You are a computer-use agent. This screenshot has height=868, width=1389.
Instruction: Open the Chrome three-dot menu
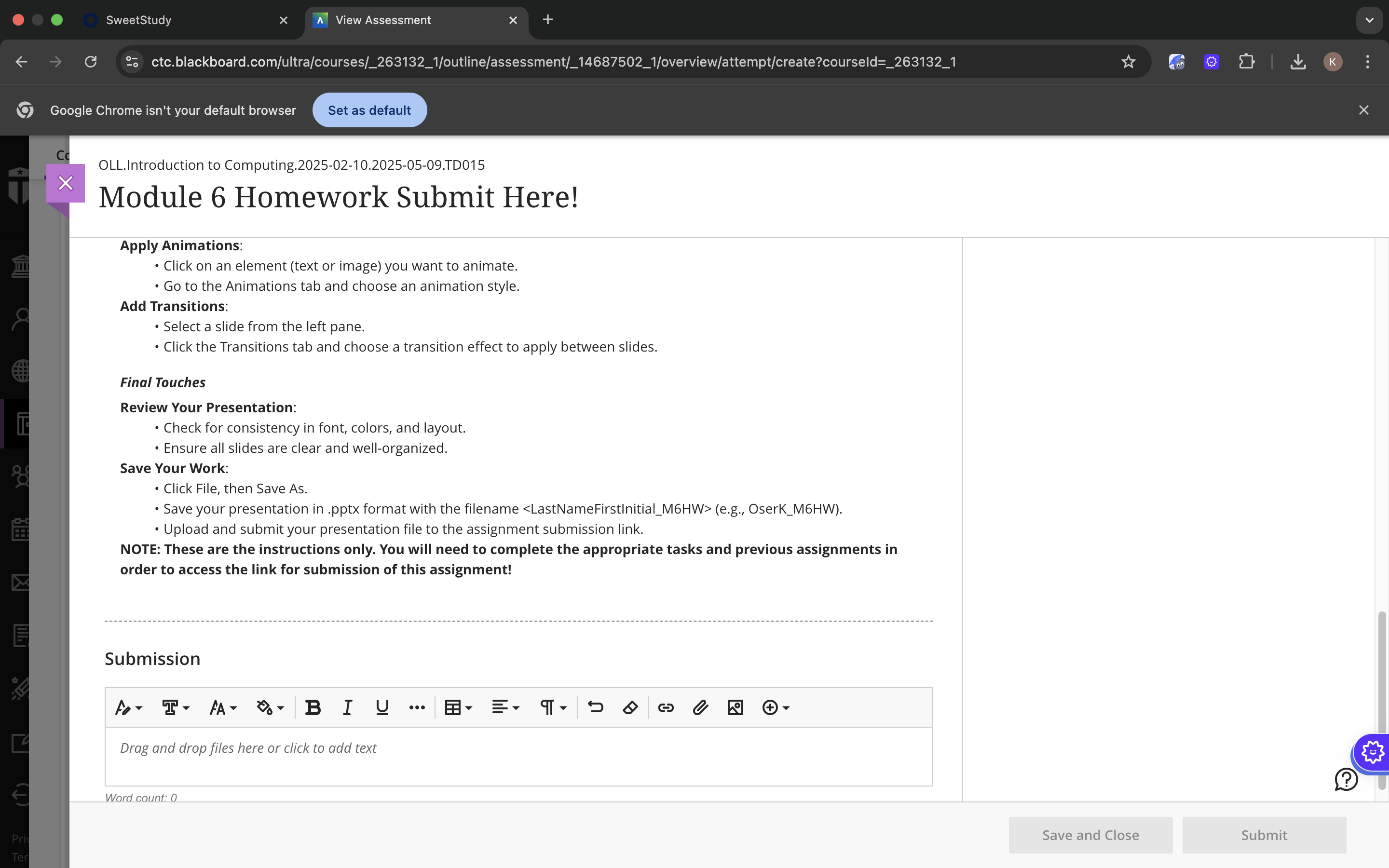click(x=1368, y=61)
